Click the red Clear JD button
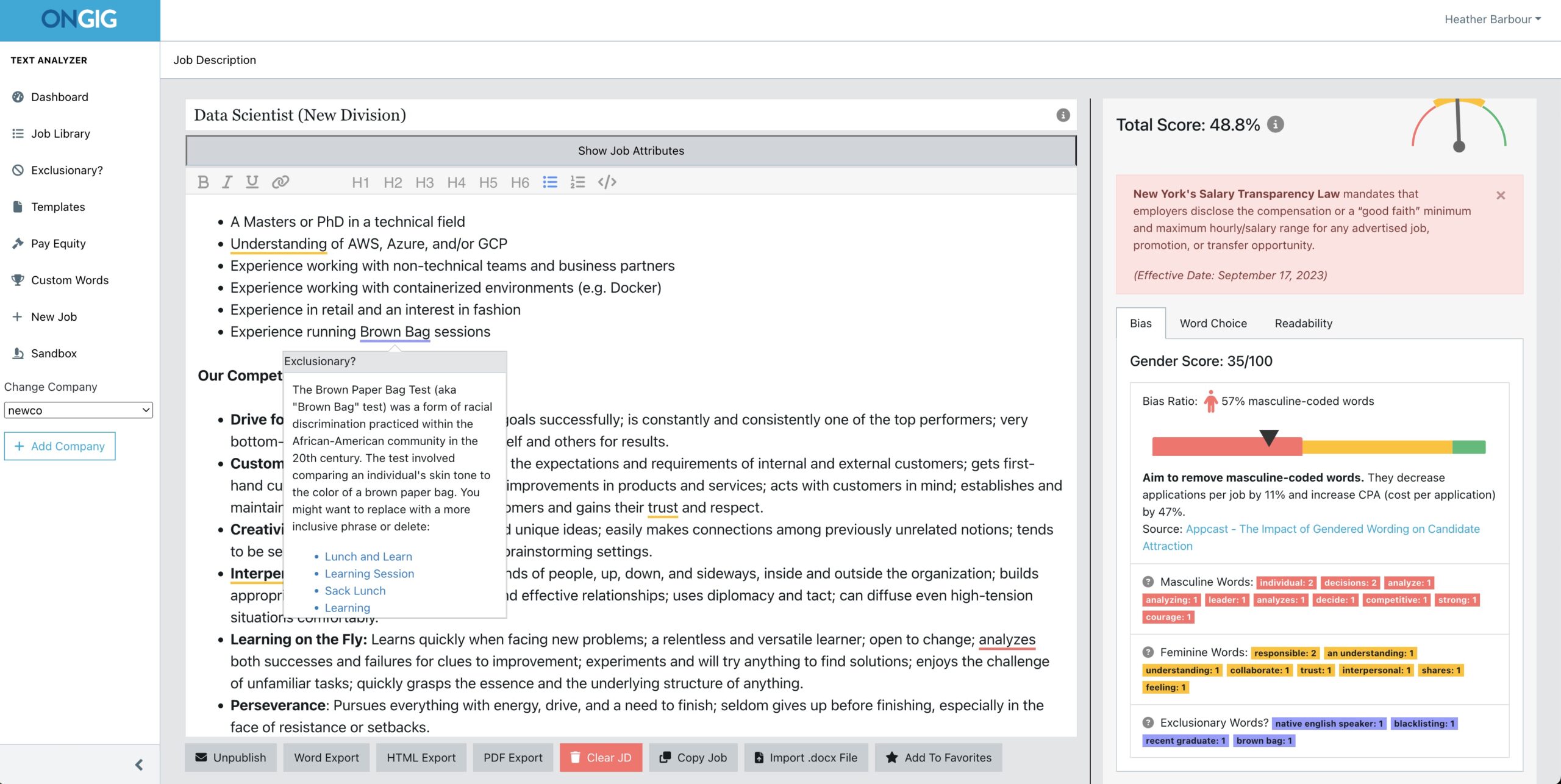 (x=601, y=757)
